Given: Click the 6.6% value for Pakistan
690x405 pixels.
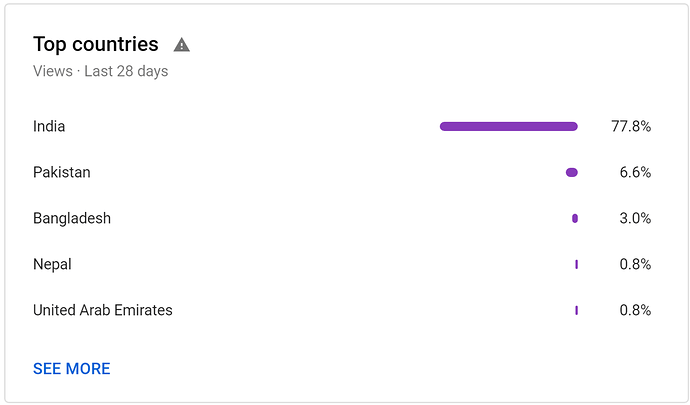Looking at the screenshot, I should coord(635,172).
